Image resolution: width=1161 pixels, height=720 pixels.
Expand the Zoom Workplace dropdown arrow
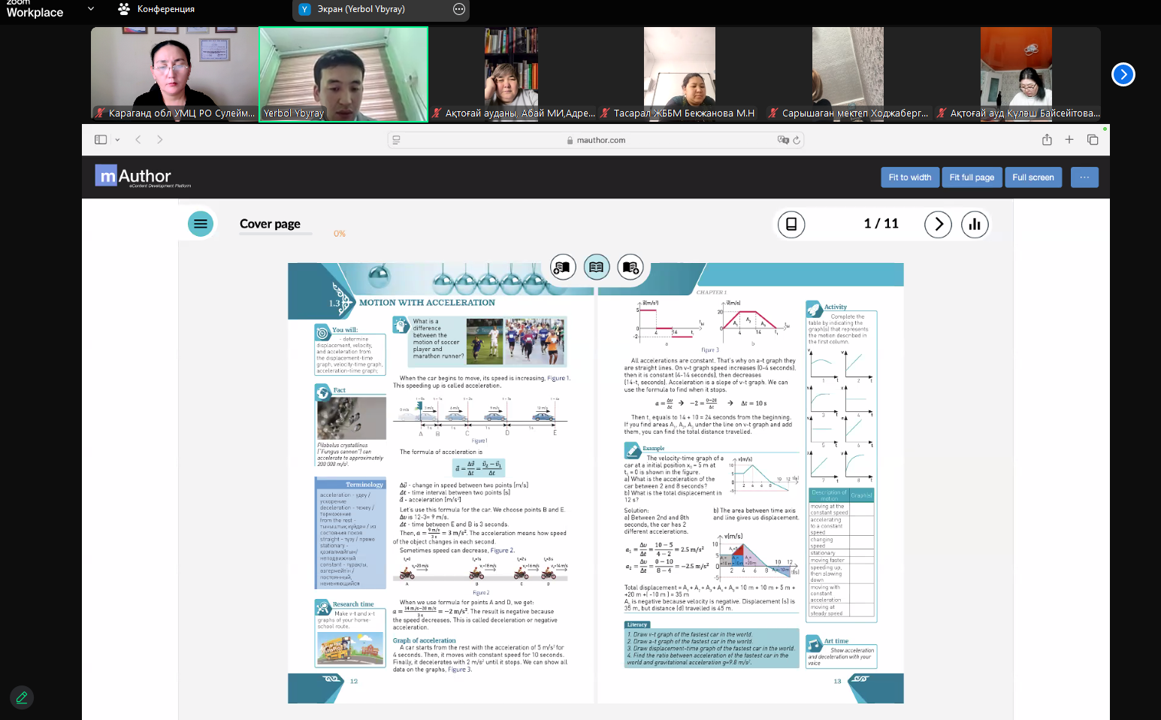tap(91, 9)
